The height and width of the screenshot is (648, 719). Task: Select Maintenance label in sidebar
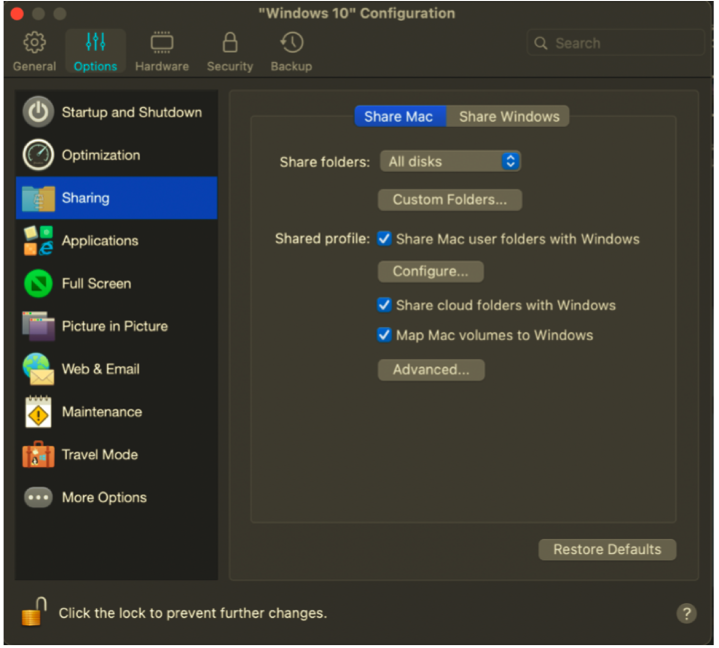102,412
